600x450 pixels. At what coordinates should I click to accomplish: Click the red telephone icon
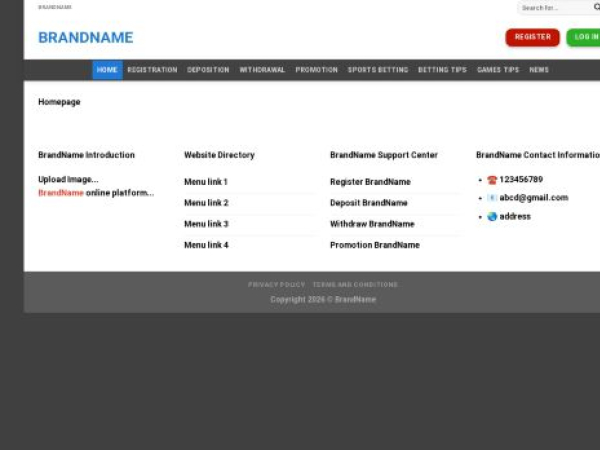pyautogui.click(x=492, y=180)
